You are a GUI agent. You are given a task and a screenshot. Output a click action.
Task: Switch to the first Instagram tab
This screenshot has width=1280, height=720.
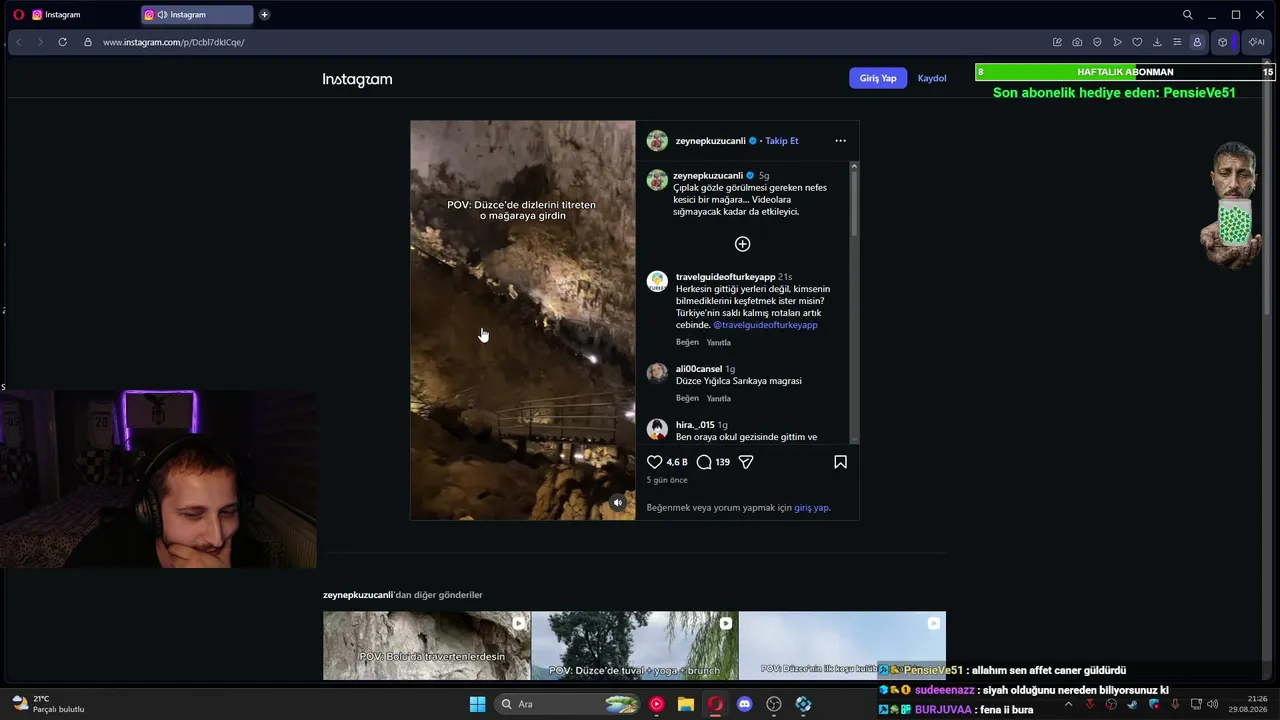pos(82,15)
